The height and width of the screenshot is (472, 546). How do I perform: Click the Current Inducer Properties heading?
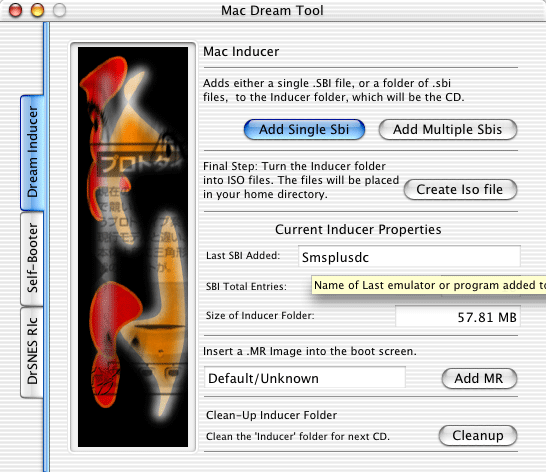[358, 230]
